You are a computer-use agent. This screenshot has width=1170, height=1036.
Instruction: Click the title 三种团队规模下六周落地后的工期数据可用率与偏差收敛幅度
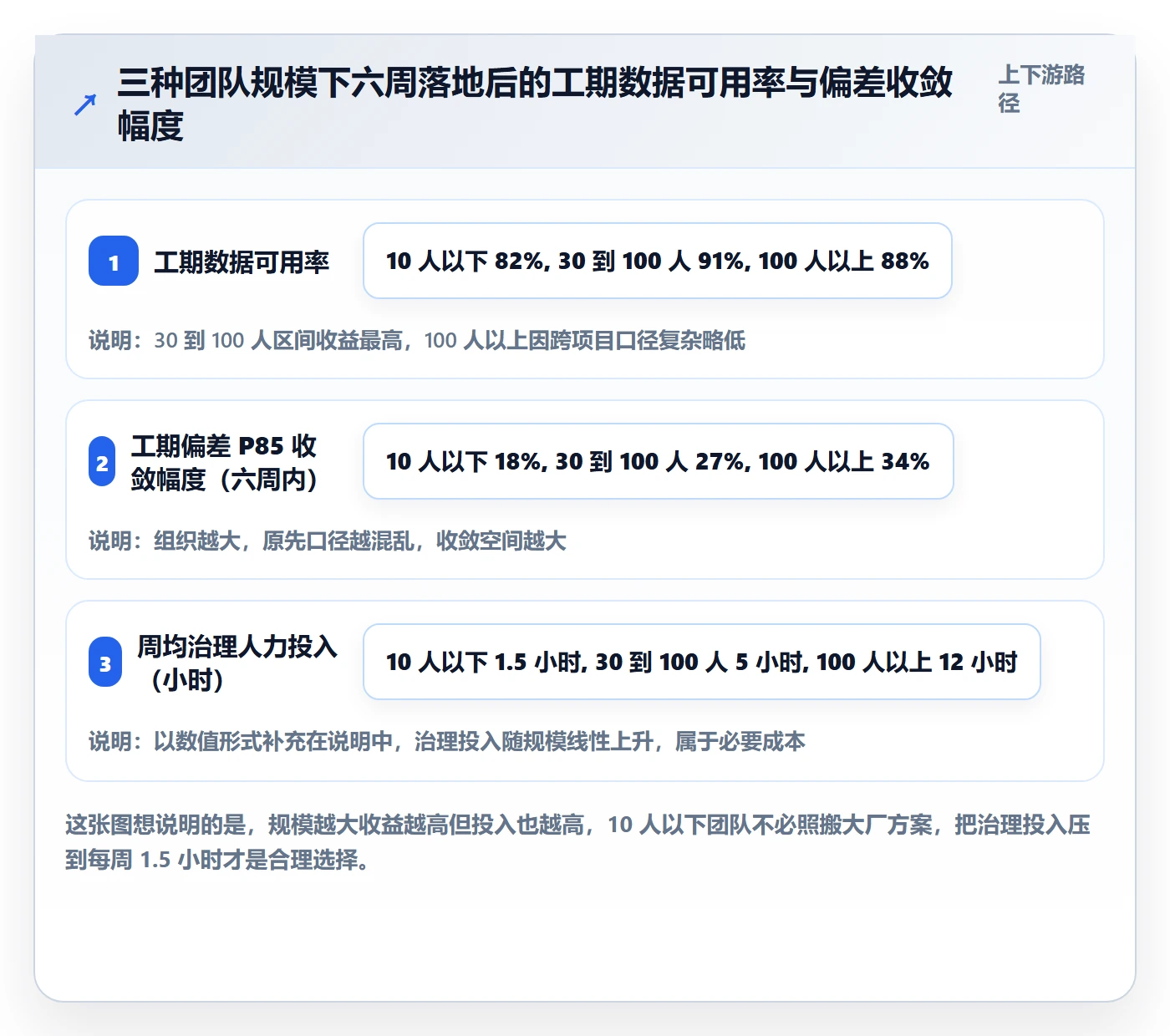(535, 104)
